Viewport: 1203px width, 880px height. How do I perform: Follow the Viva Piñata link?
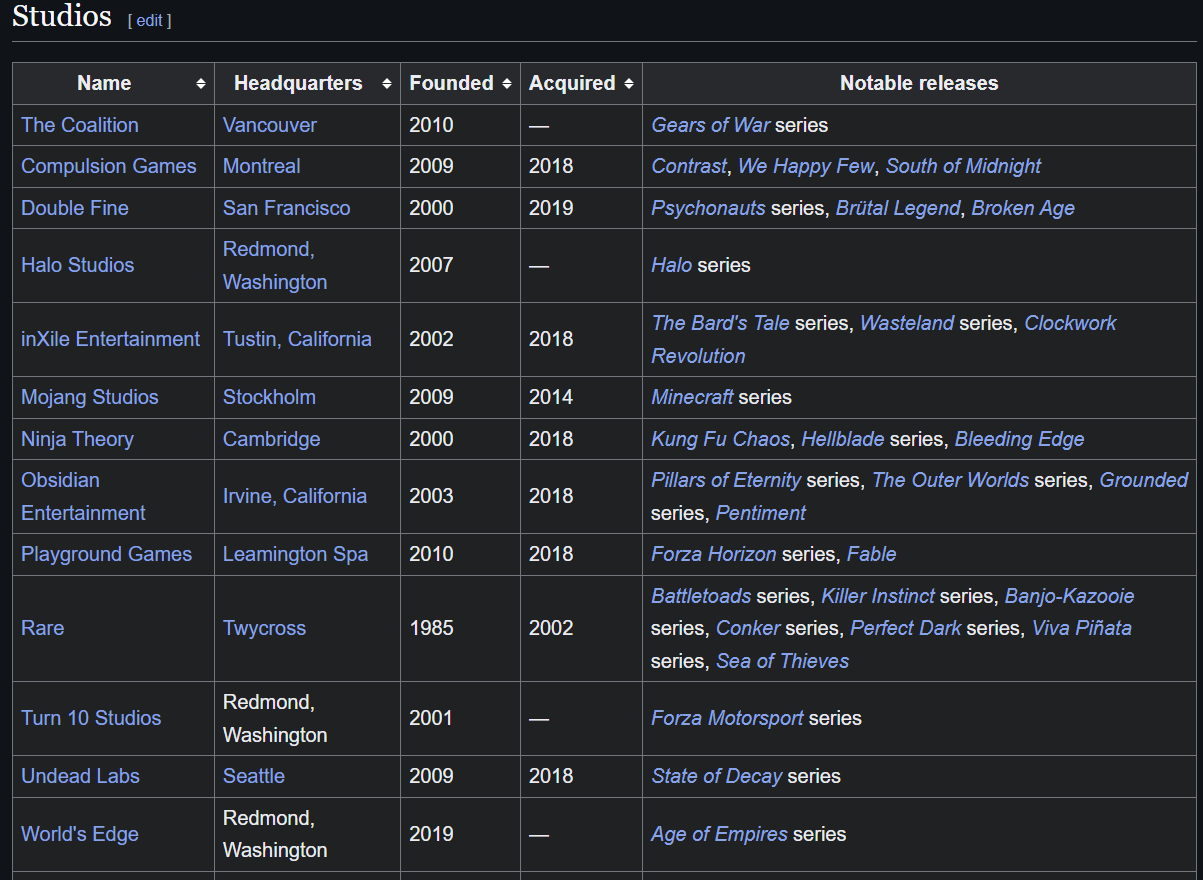[1082, 628]
